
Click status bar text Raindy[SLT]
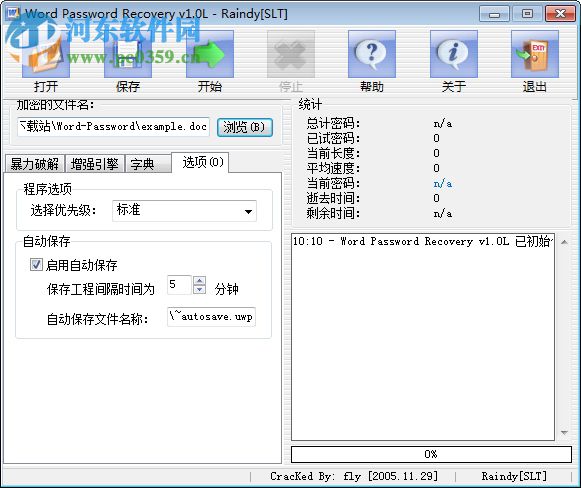514,476
